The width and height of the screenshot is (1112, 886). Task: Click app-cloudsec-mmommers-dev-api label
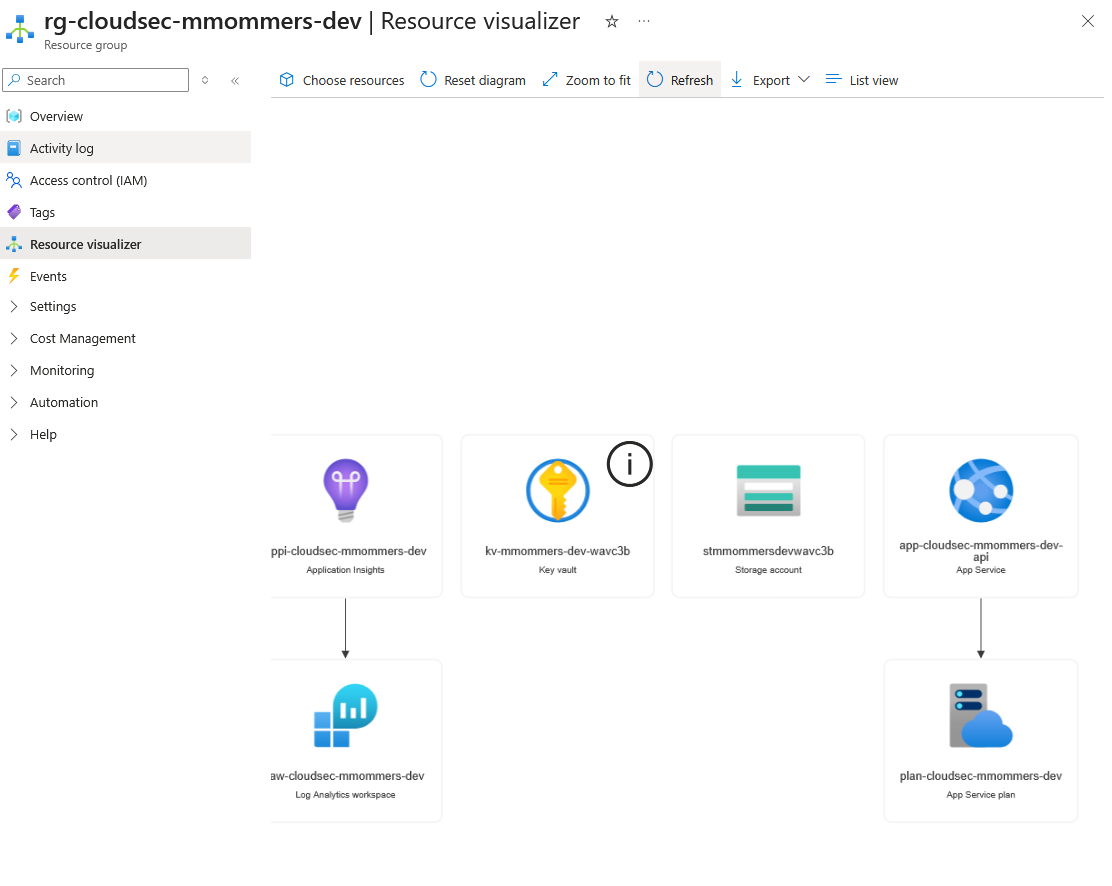(x=981, y=551)
